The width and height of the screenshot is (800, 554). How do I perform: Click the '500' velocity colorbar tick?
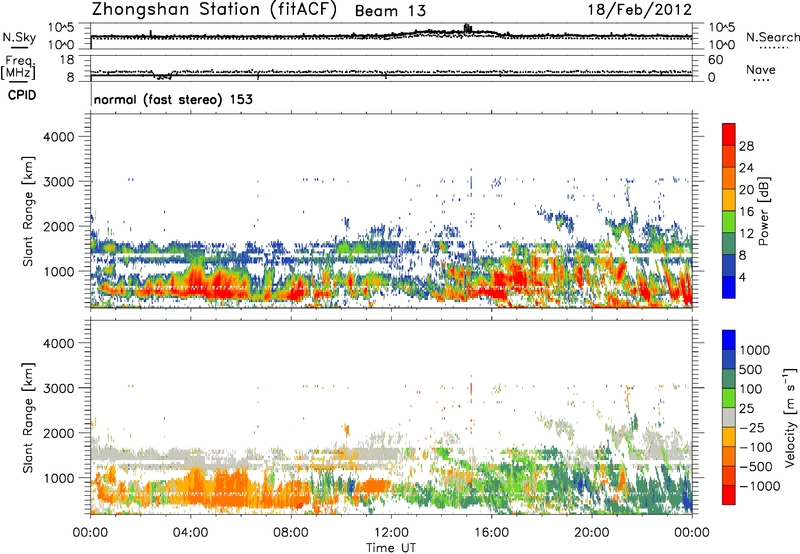pyautogui.click(x=752, y=370)
